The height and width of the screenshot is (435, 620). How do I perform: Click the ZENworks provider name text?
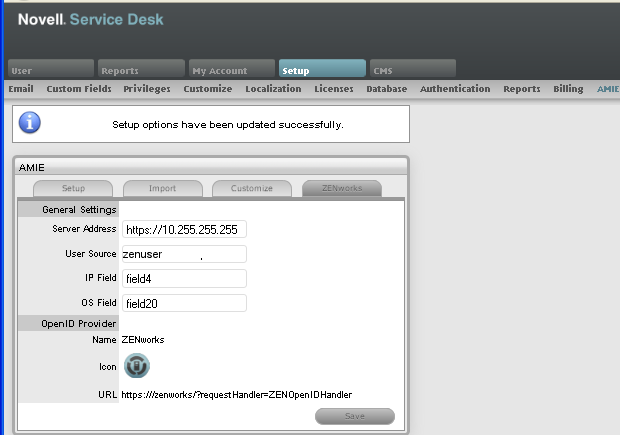pos(143,340)
